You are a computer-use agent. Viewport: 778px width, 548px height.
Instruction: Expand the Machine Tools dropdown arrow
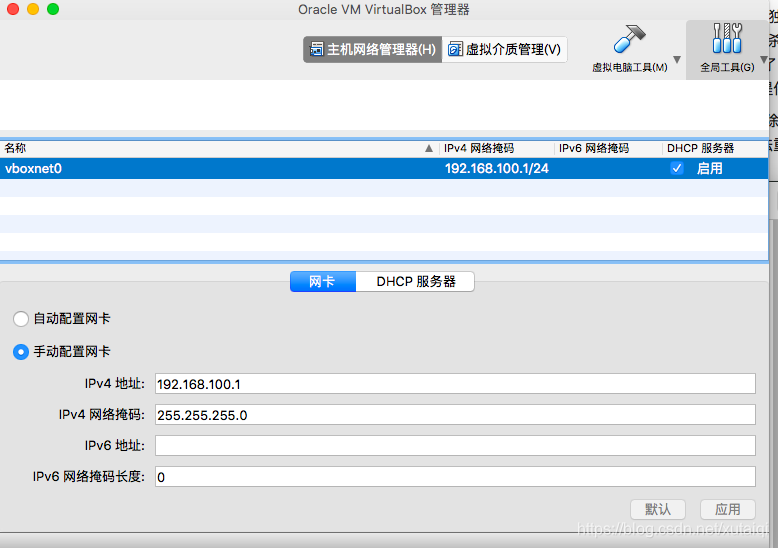click(x=677, y=60)
